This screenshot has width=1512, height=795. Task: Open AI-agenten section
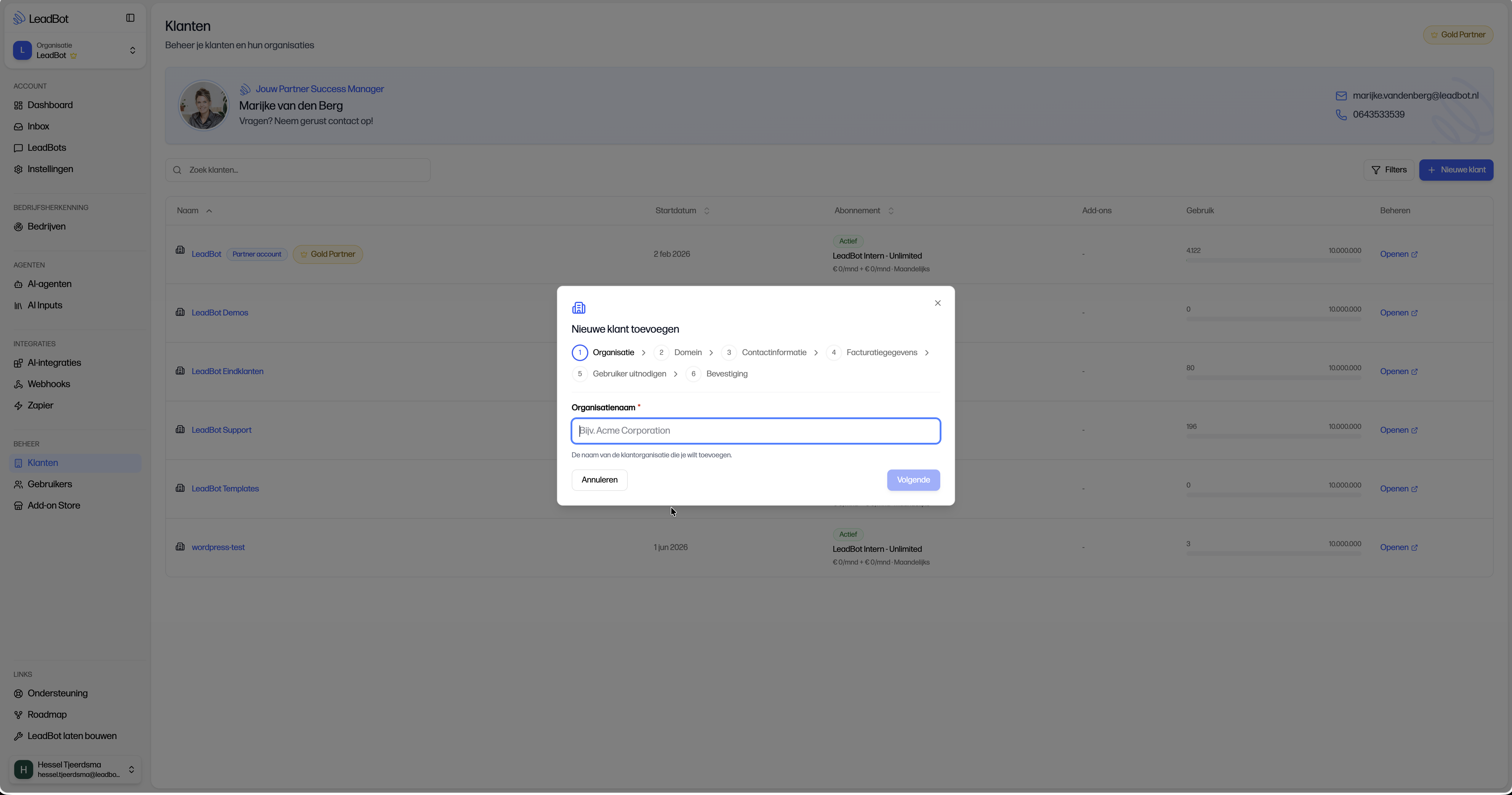pyautogui.click(x=49, y=284)
